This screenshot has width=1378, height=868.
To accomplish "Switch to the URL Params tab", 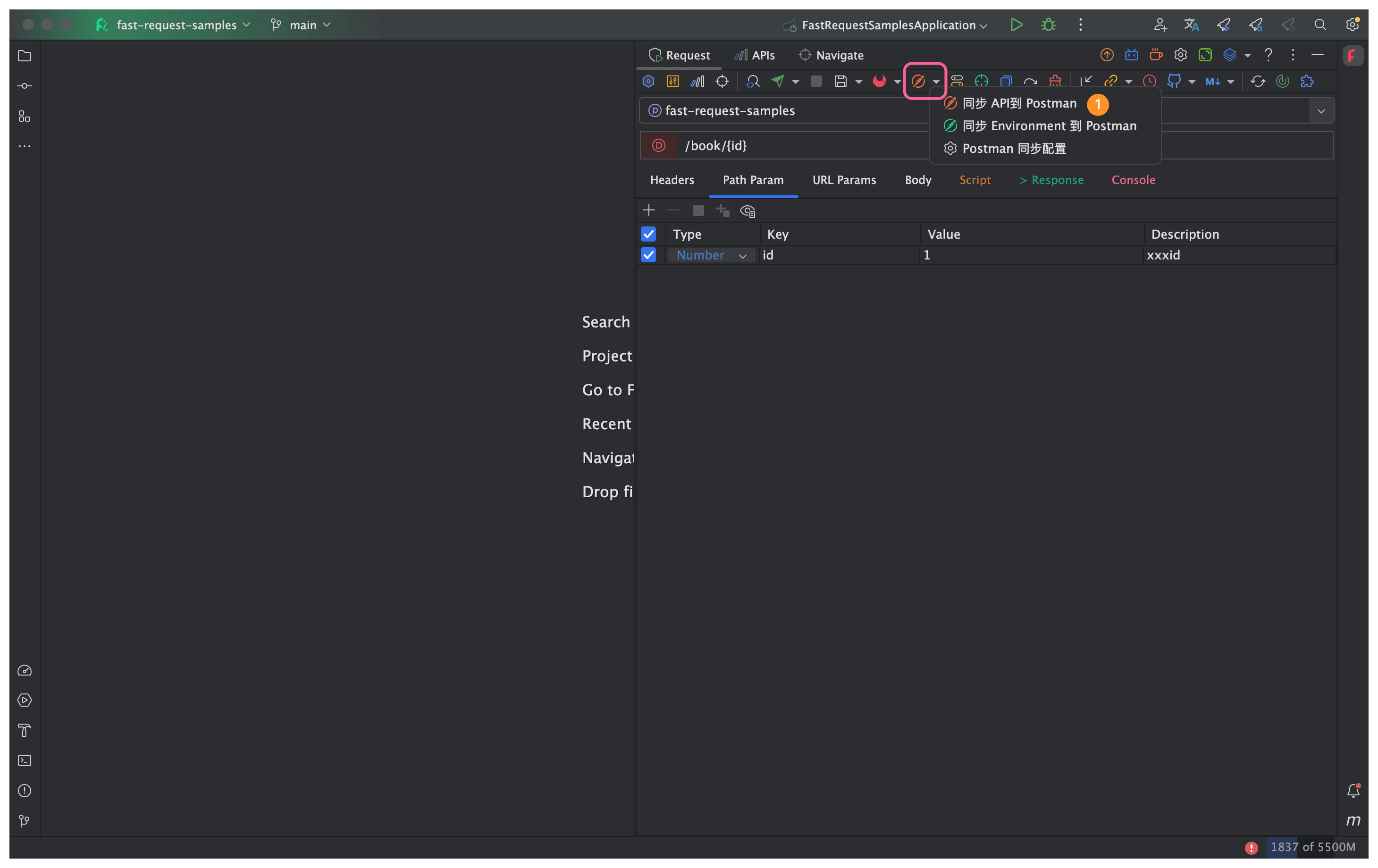I will [x=844, y=180].
